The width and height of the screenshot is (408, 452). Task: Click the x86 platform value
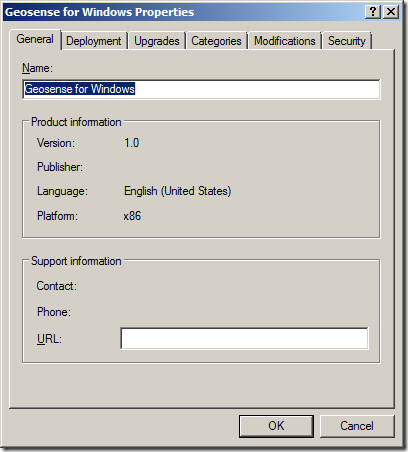[132, 216]
